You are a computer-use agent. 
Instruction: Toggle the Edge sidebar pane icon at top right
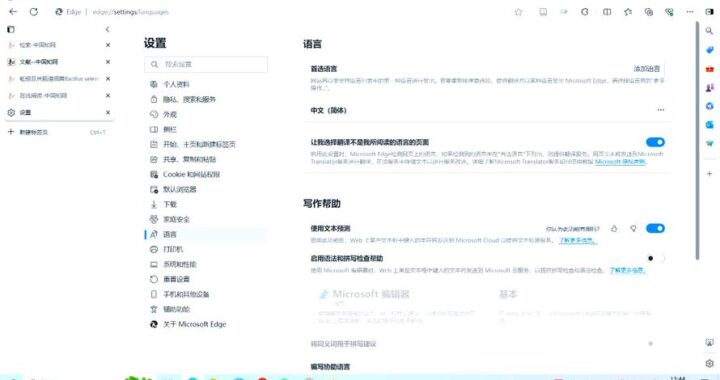[x=709, y=12]
